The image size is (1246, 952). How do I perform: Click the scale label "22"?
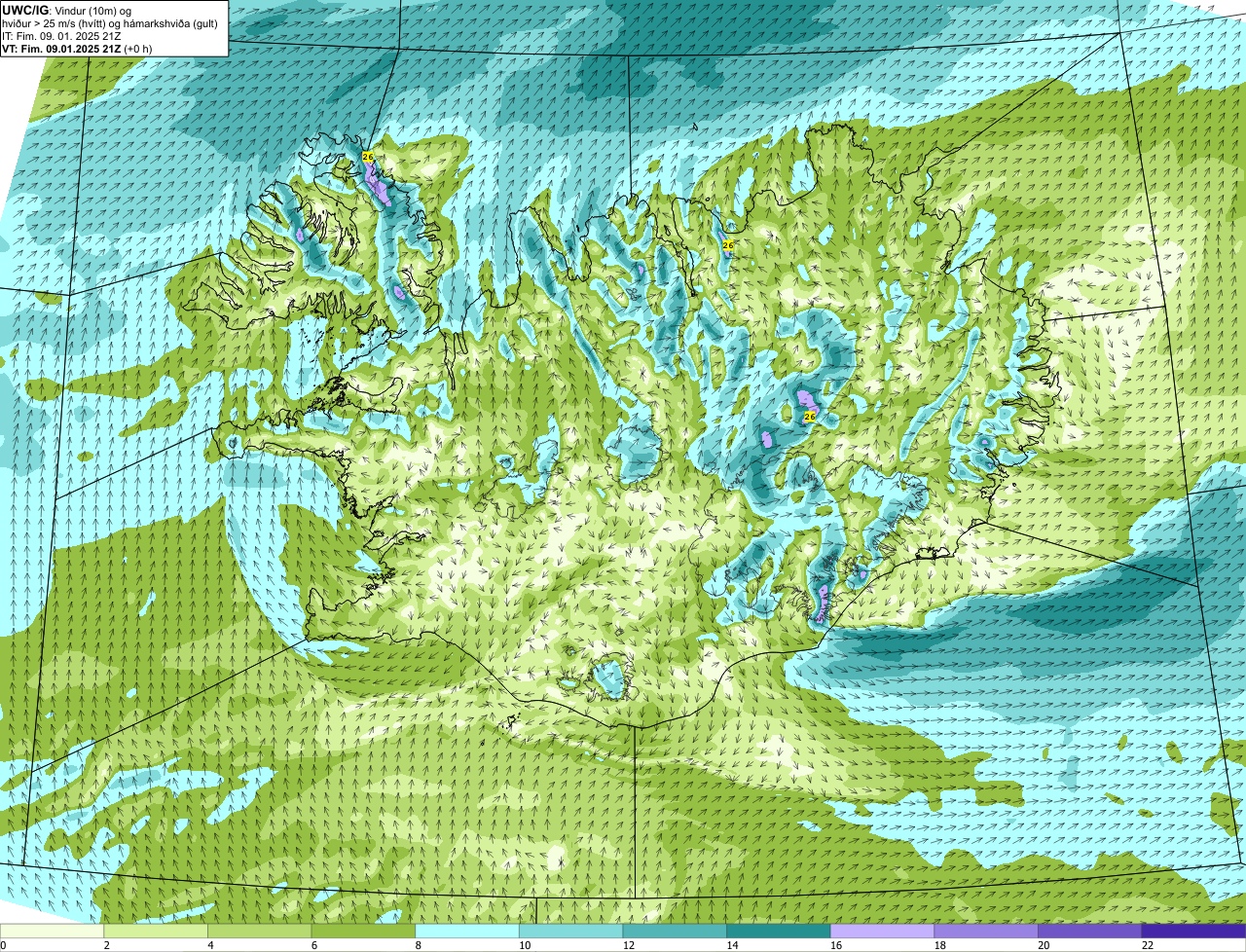[x=1148, y=945]
